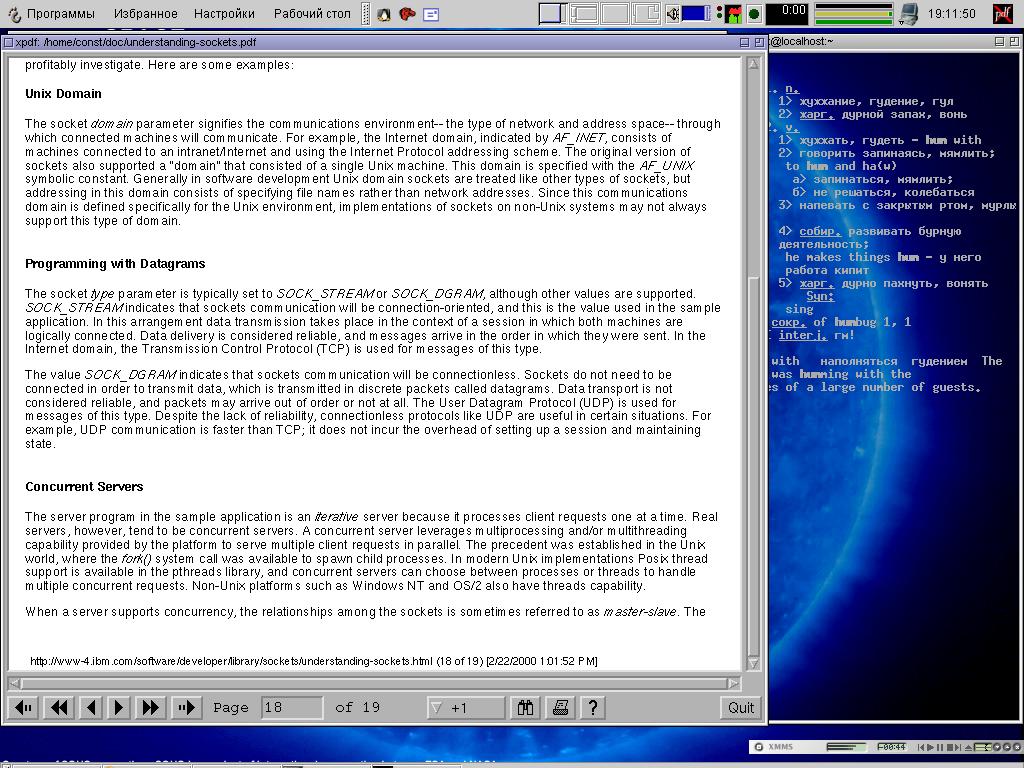Toggle mute with the panel speaker icon

[x=673, y=14]
